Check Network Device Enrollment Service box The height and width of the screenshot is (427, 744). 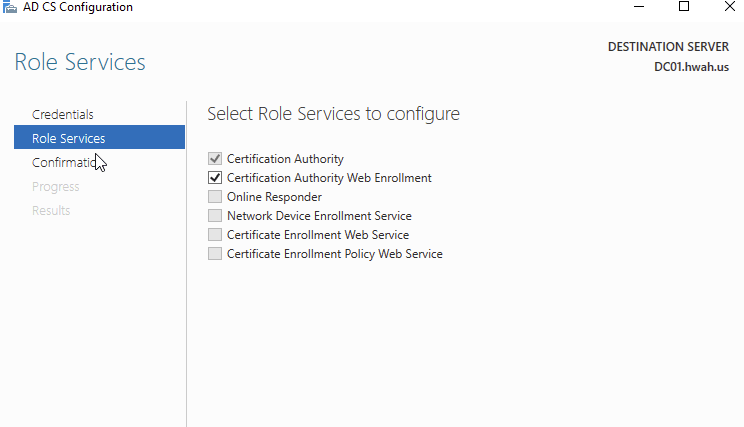point(215,216)
